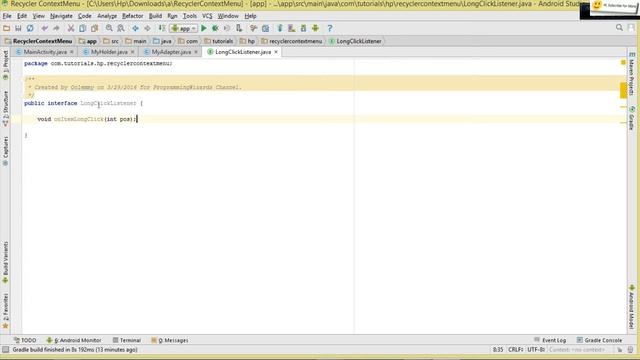Close the LongClickListener.java tab
Screen dimensions: 640x360
(x=276, y=52)
